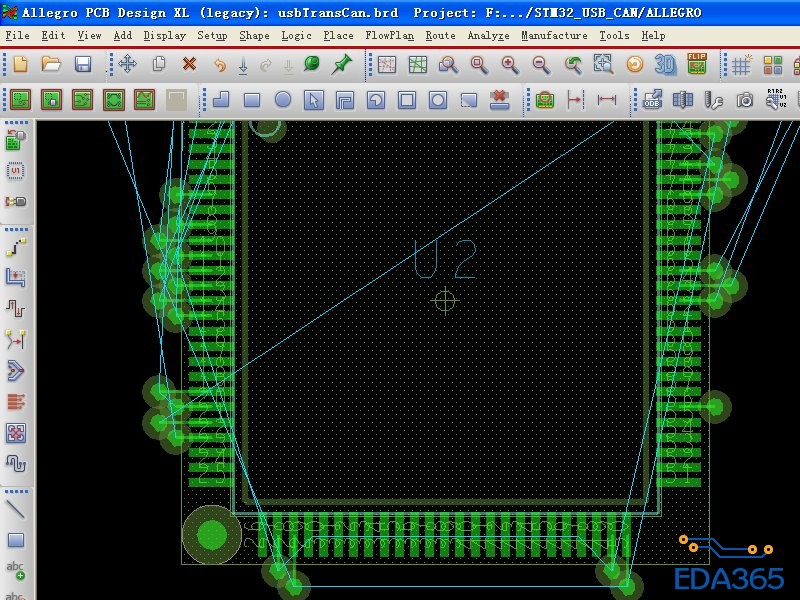Screen dimensions: 800x600
Task: Open the Setup menu
Action: click(212, 36)
